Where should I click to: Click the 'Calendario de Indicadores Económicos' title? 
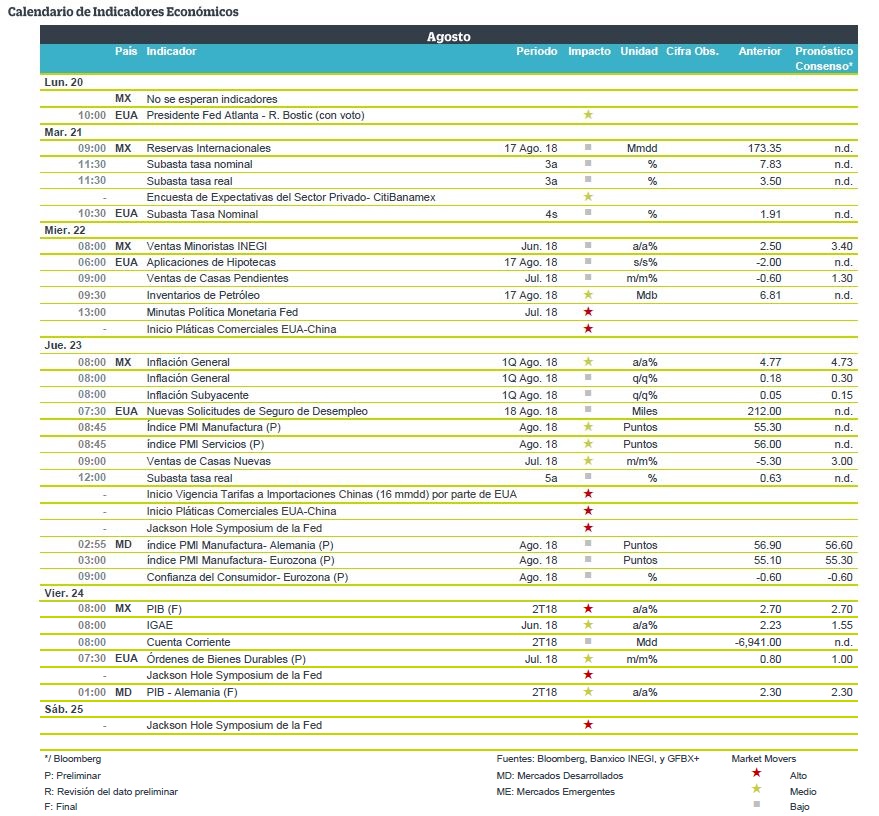123,12
